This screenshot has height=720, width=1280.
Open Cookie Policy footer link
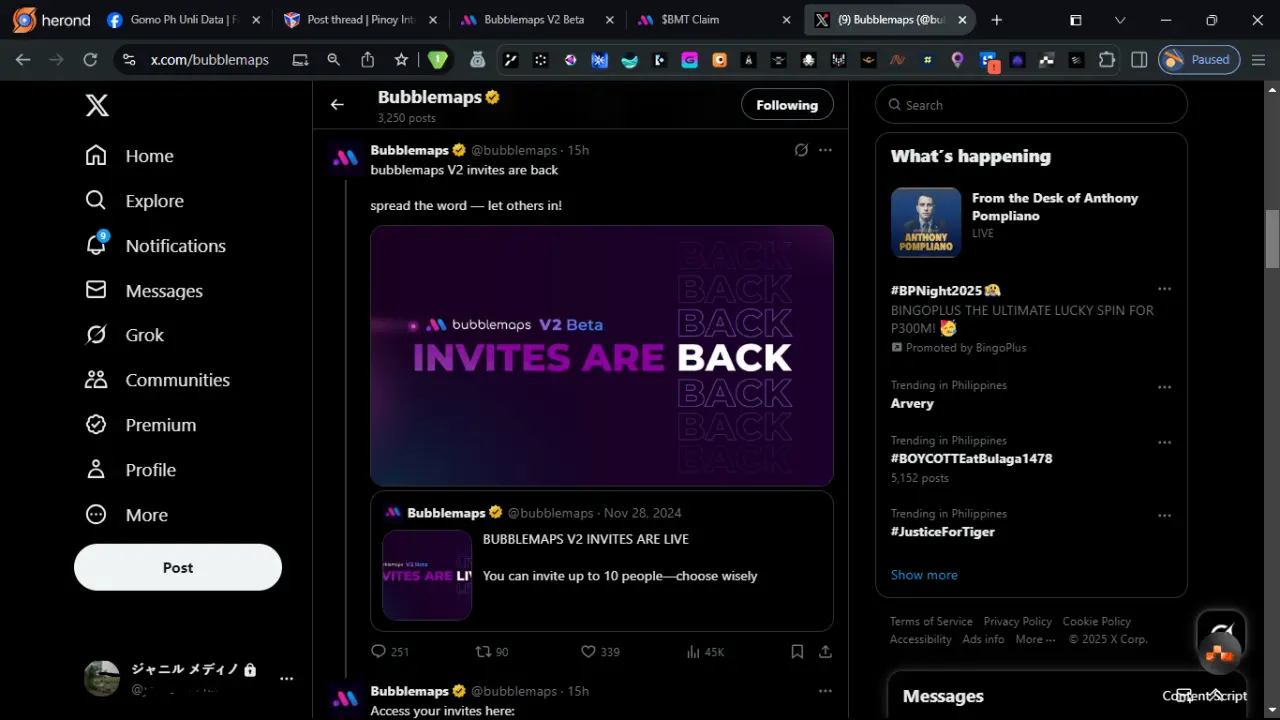click(x=1096, y=622)
